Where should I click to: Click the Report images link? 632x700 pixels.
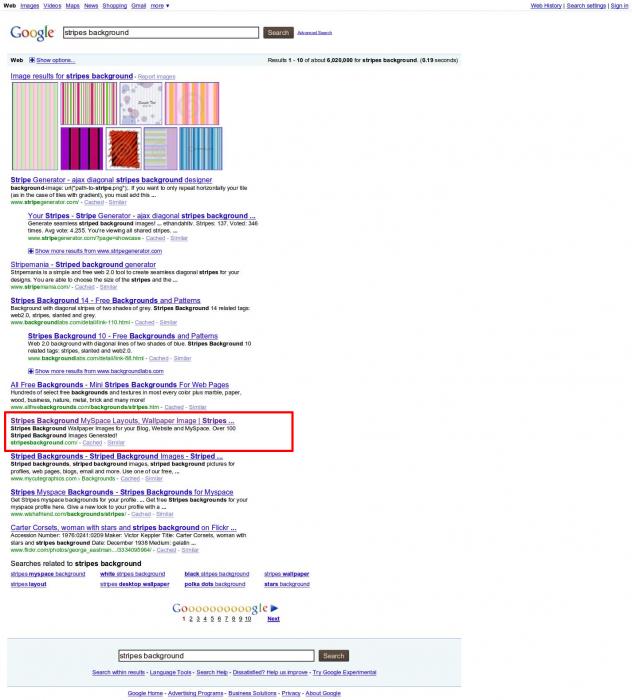(156, 77)
